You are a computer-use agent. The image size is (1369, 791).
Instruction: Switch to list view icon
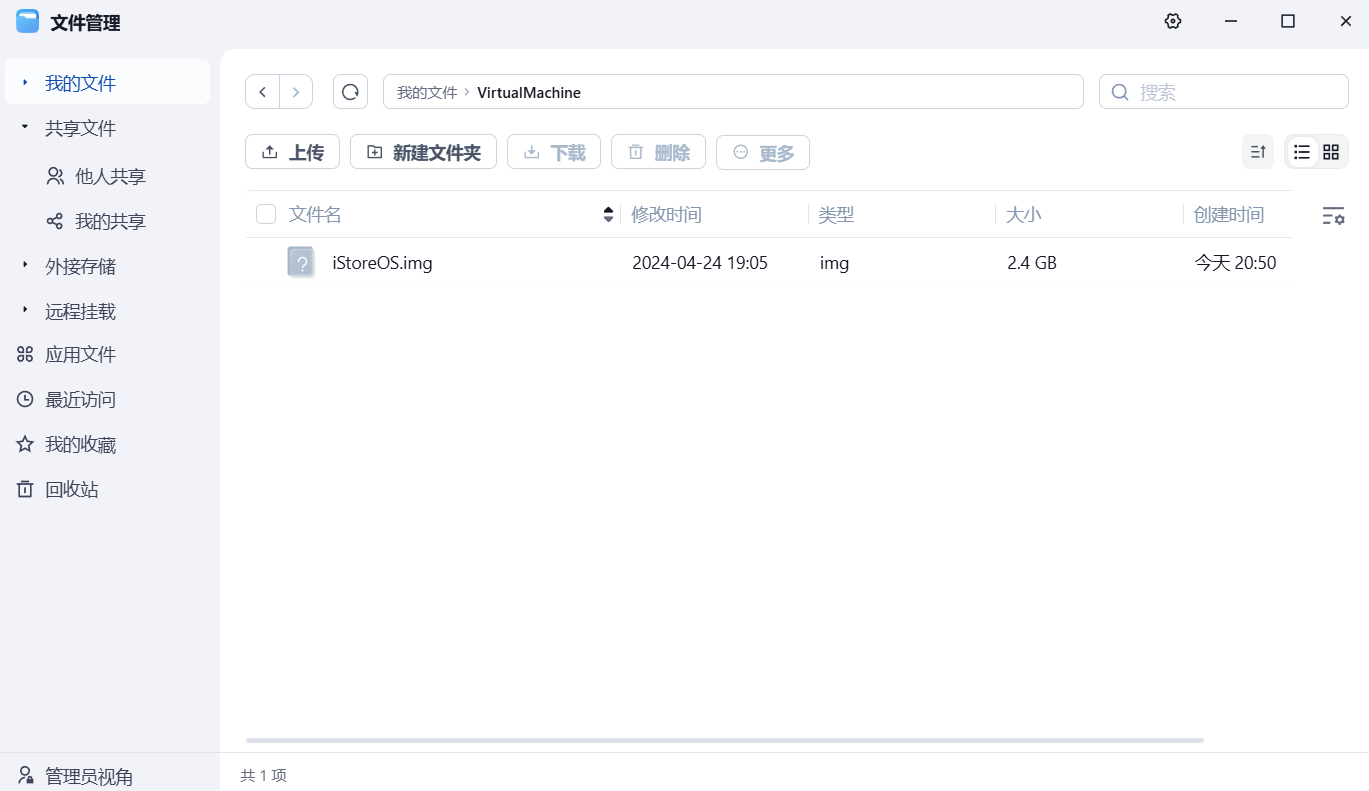1301,152
